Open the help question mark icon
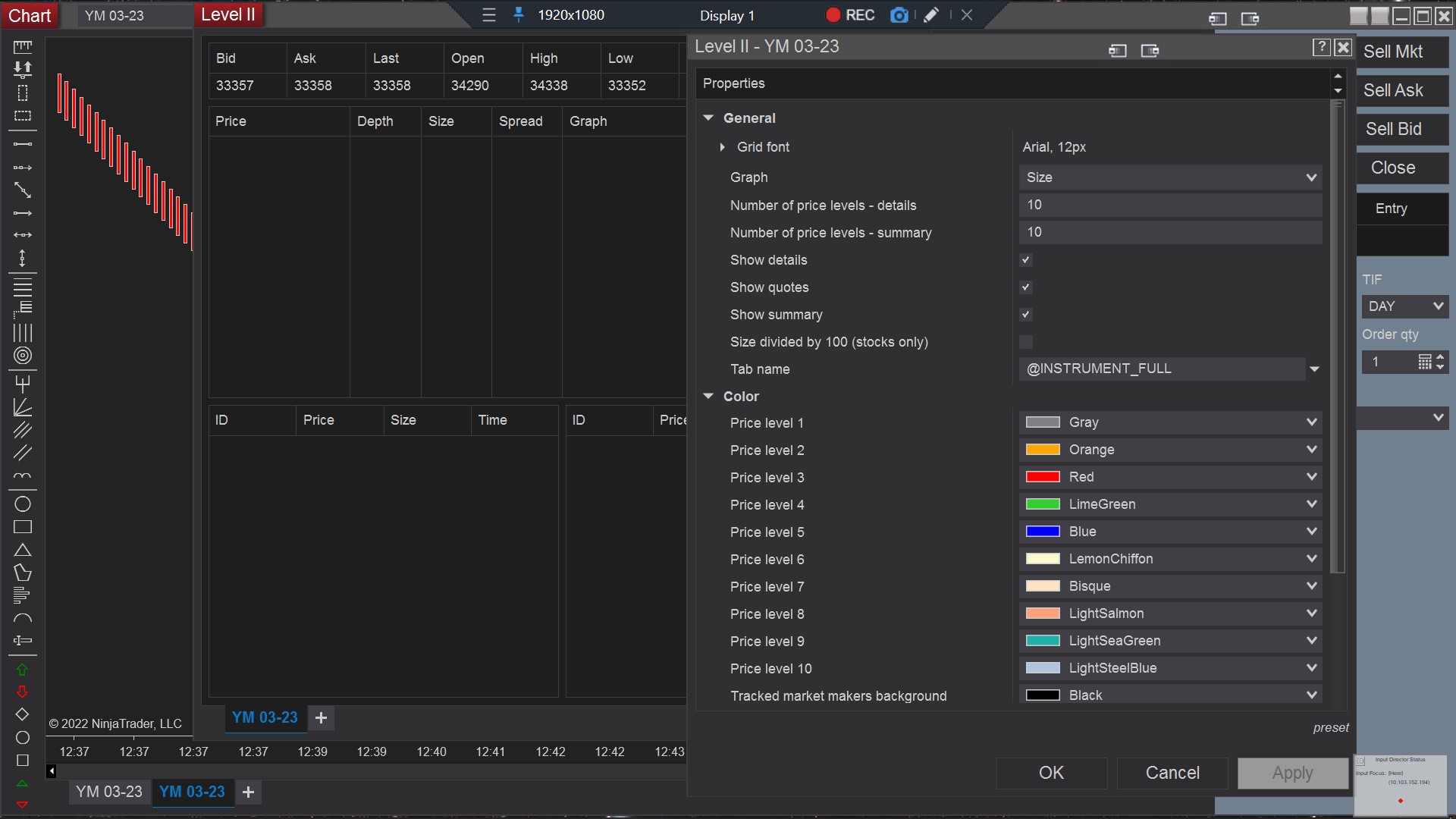This screenshot has width=1456, height=819. tap(1321, 47)
